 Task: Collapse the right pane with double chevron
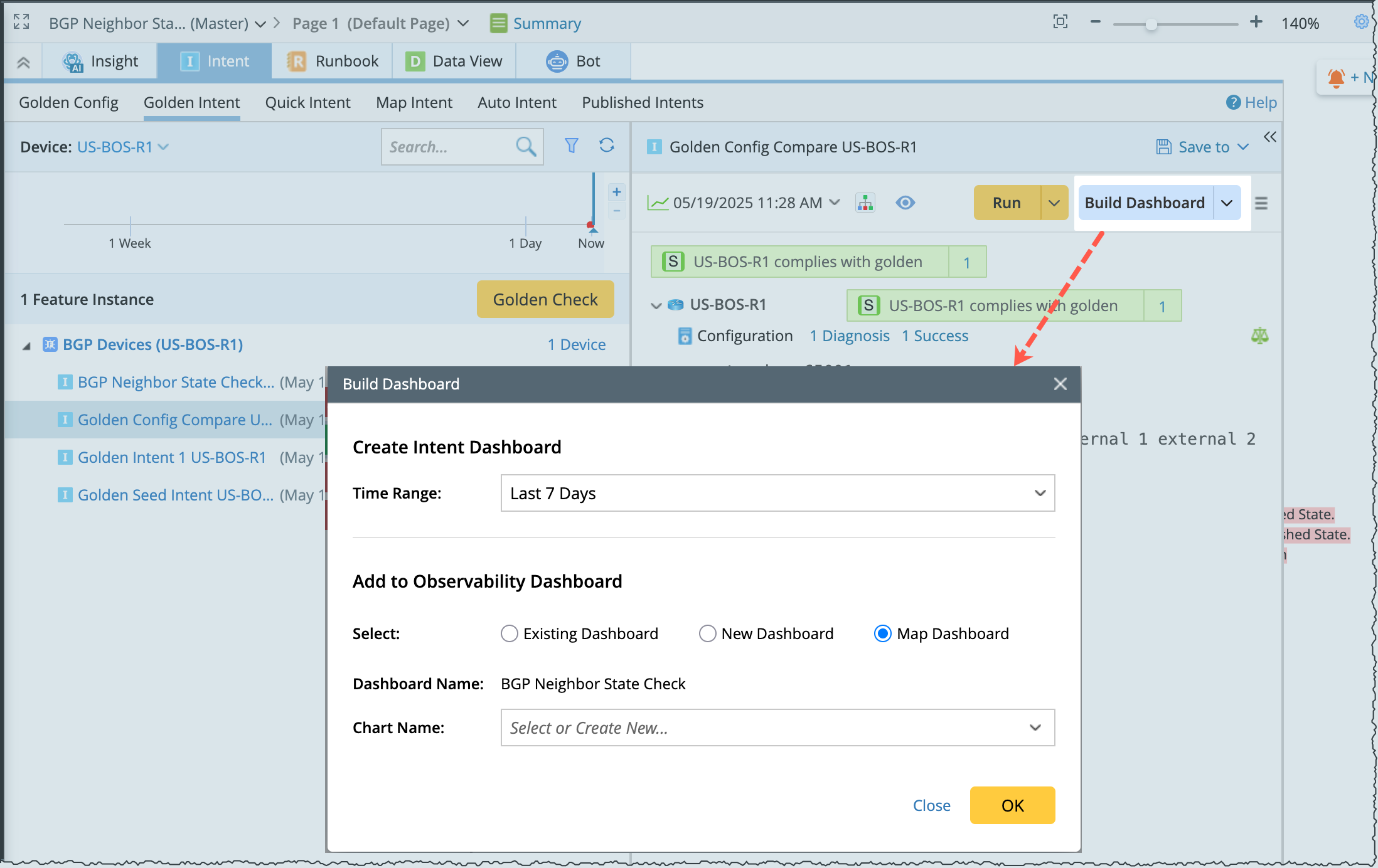1269,137
